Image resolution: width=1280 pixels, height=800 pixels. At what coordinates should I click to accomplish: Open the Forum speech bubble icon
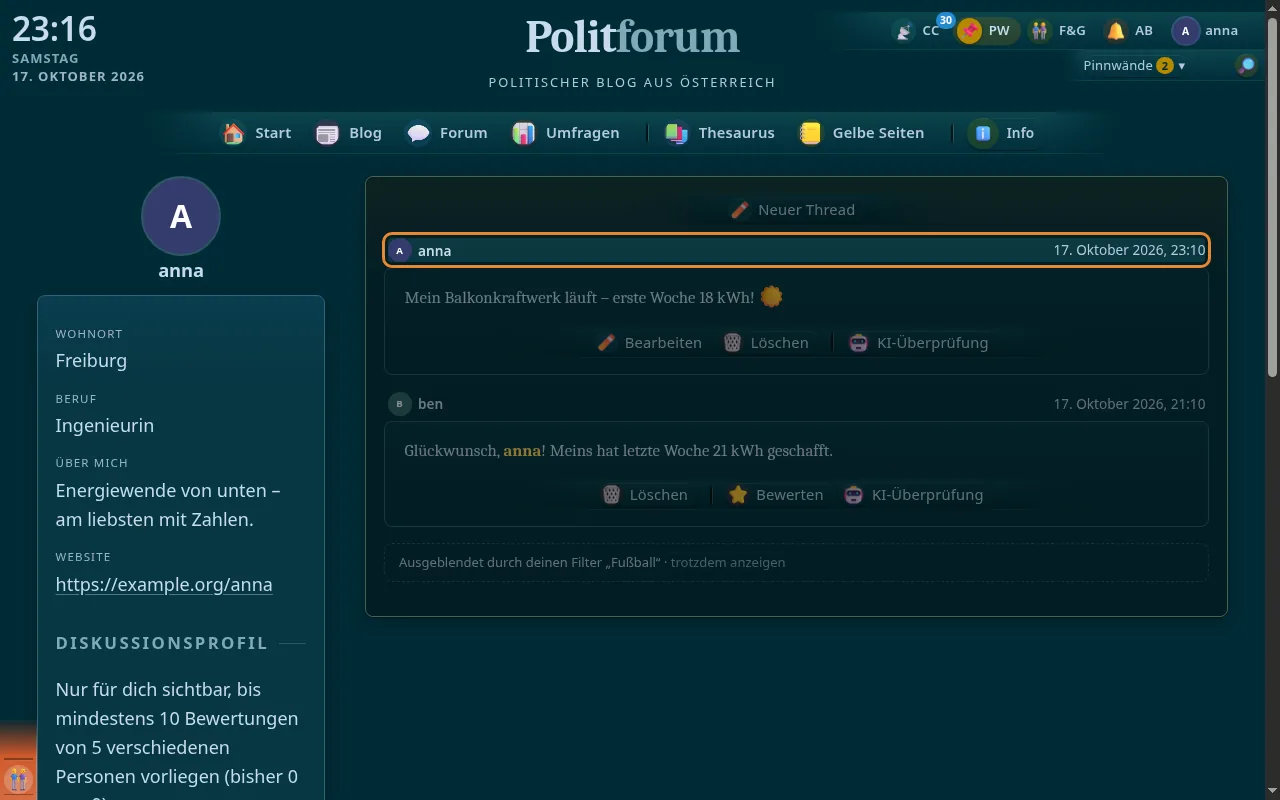tap(418, 133)
